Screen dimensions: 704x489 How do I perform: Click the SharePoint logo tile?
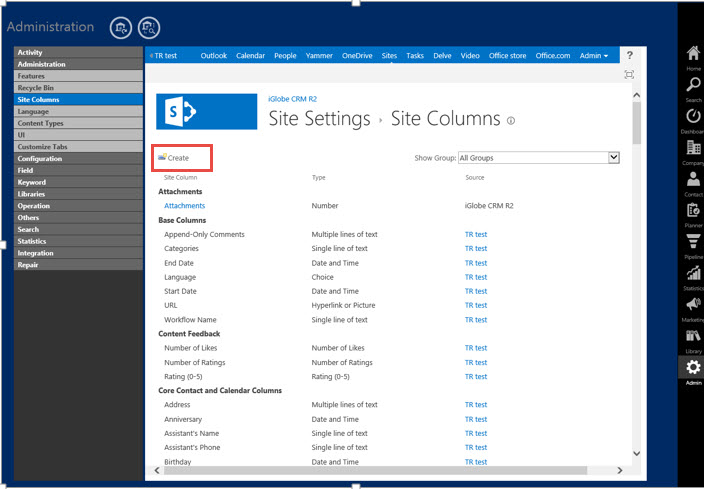click(x=207, y=111)
